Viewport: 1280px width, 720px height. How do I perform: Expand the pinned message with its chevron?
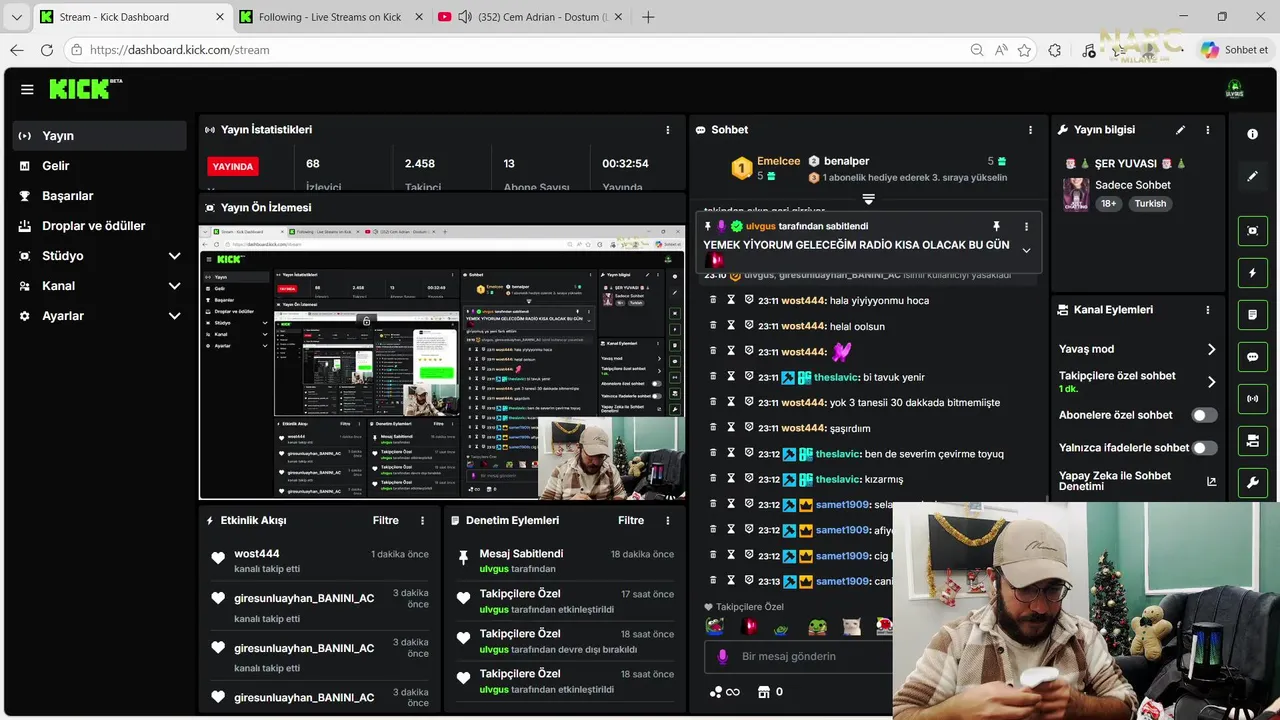click(x=1026, y=250)
